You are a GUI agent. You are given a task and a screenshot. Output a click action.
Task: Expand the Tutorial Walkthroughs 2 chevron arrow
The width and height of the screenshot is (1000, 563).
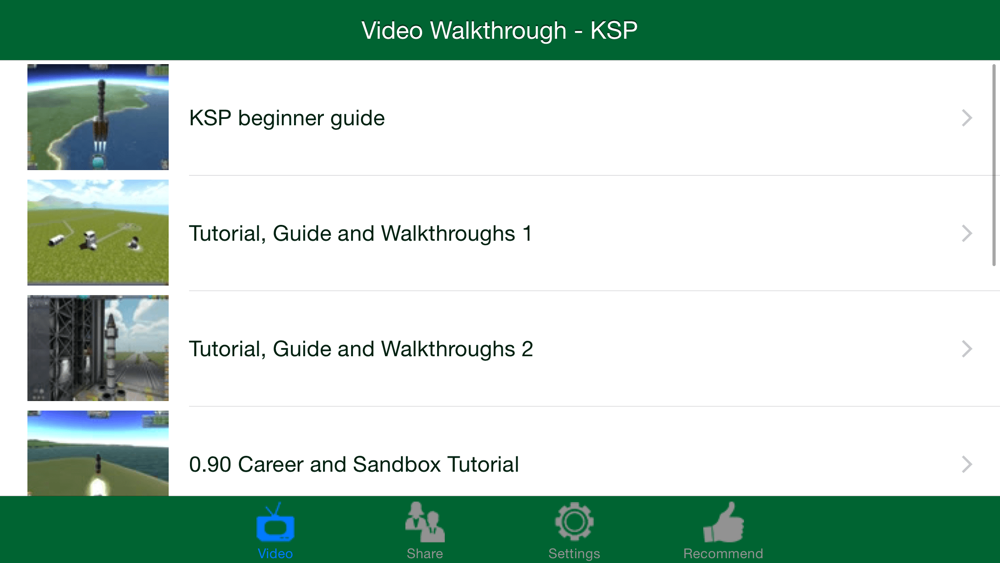(x=967, y=349)
